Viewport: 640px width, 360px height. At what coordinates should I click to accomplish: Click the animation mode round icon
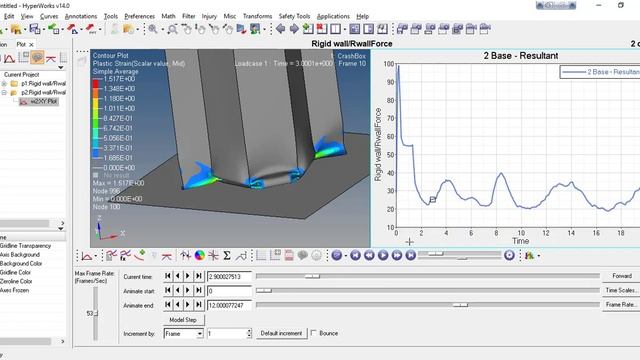(x=336, y=256)
